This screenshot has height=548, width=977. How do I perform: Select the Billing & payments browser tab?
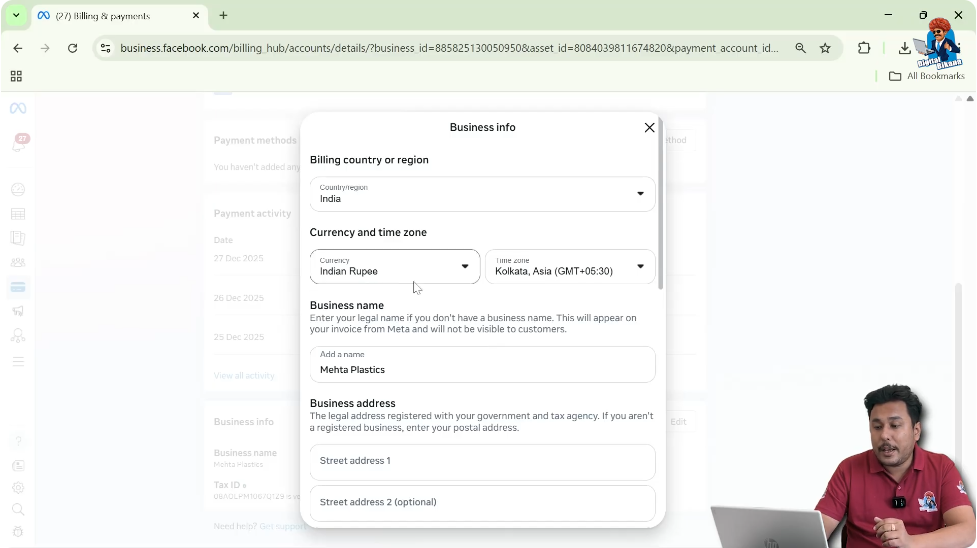click(x=118, y=16)
